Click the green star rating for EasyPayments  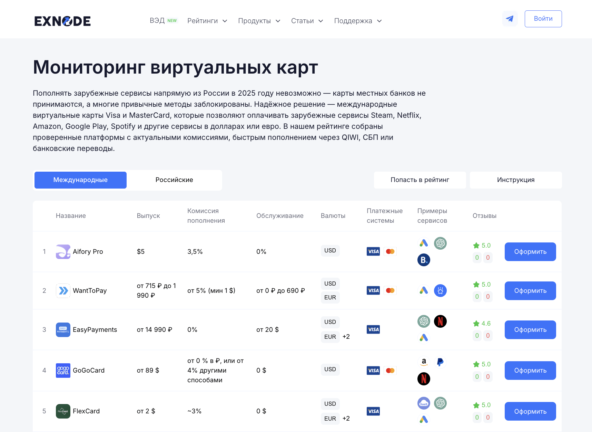click(482, 324)
